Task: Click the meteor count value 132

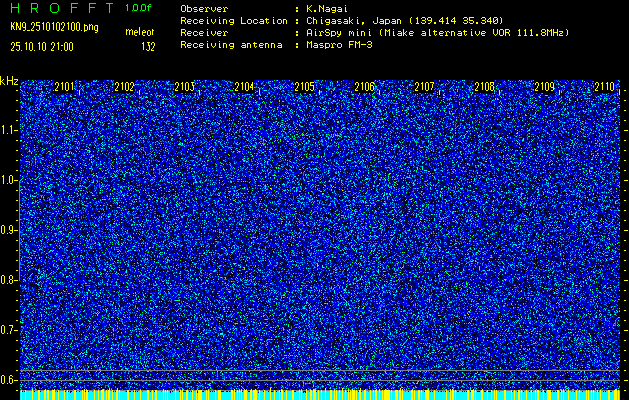Action: [148, 46]
